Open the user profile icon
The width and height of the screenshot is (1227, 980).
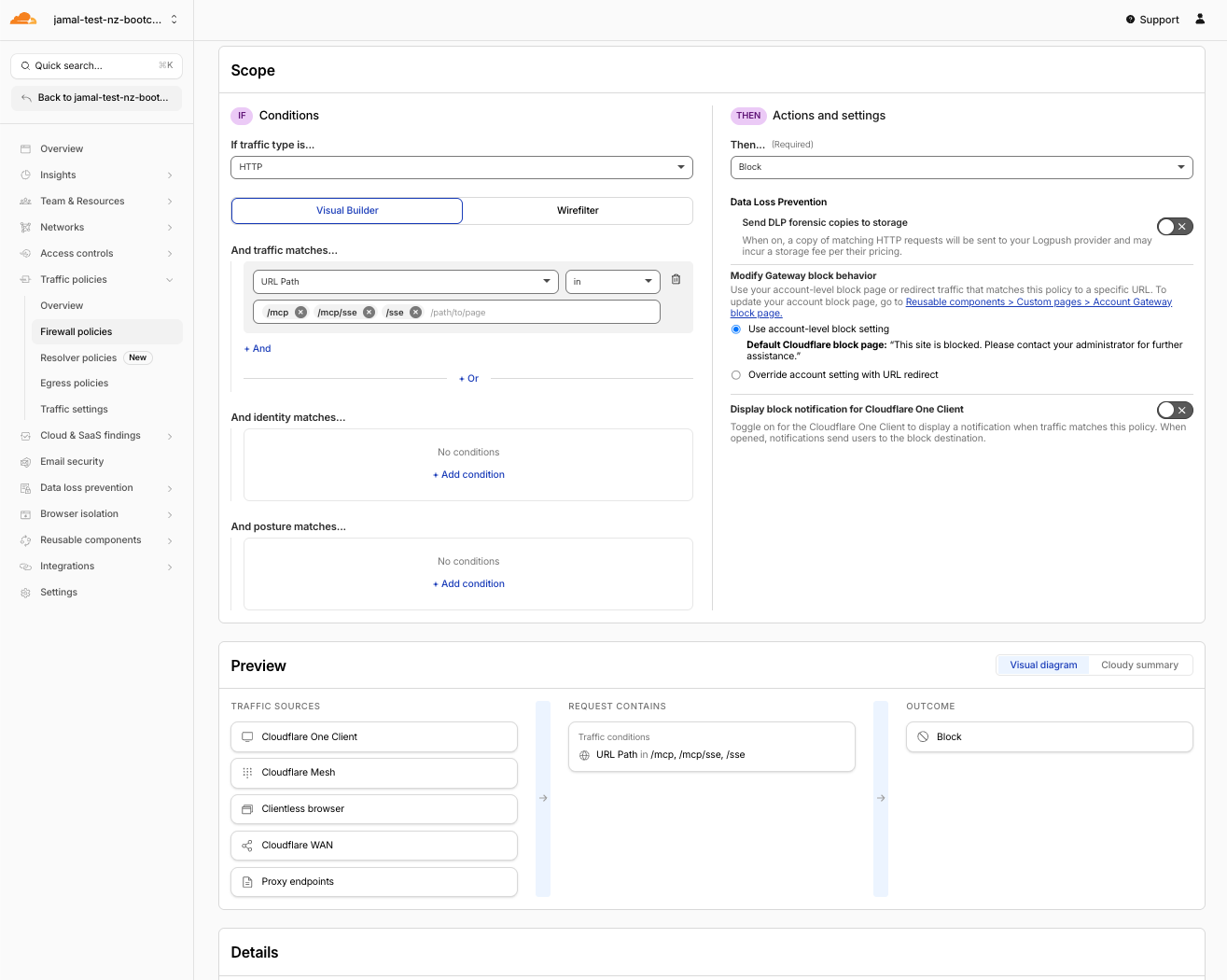coord(1200,19)
